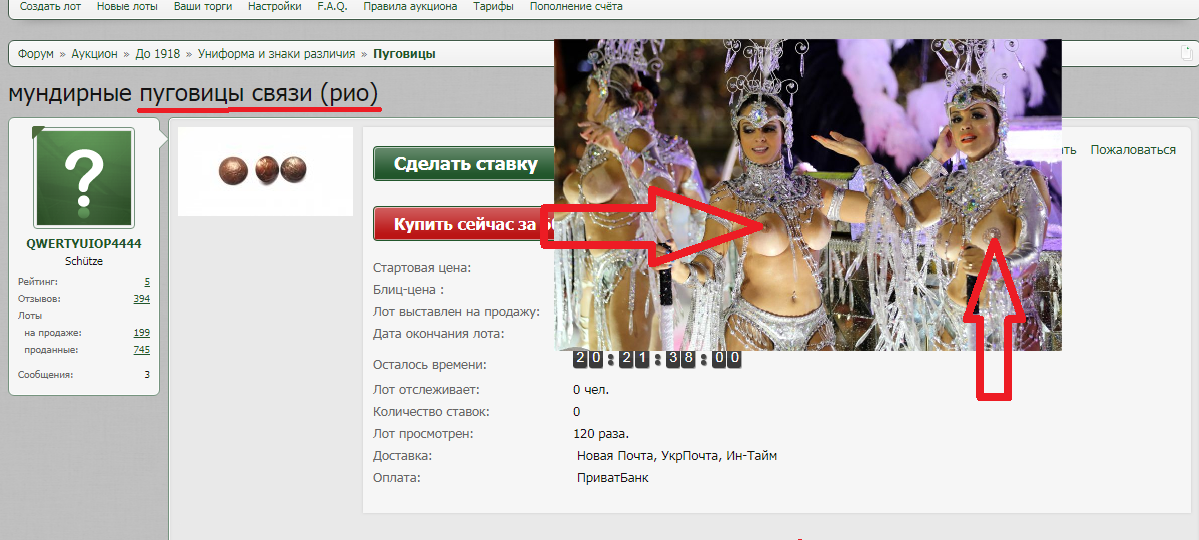Click the 'ПриватБанк' payment text
Viewport: 1199px width, 540px height.
(x=613, y=478)
